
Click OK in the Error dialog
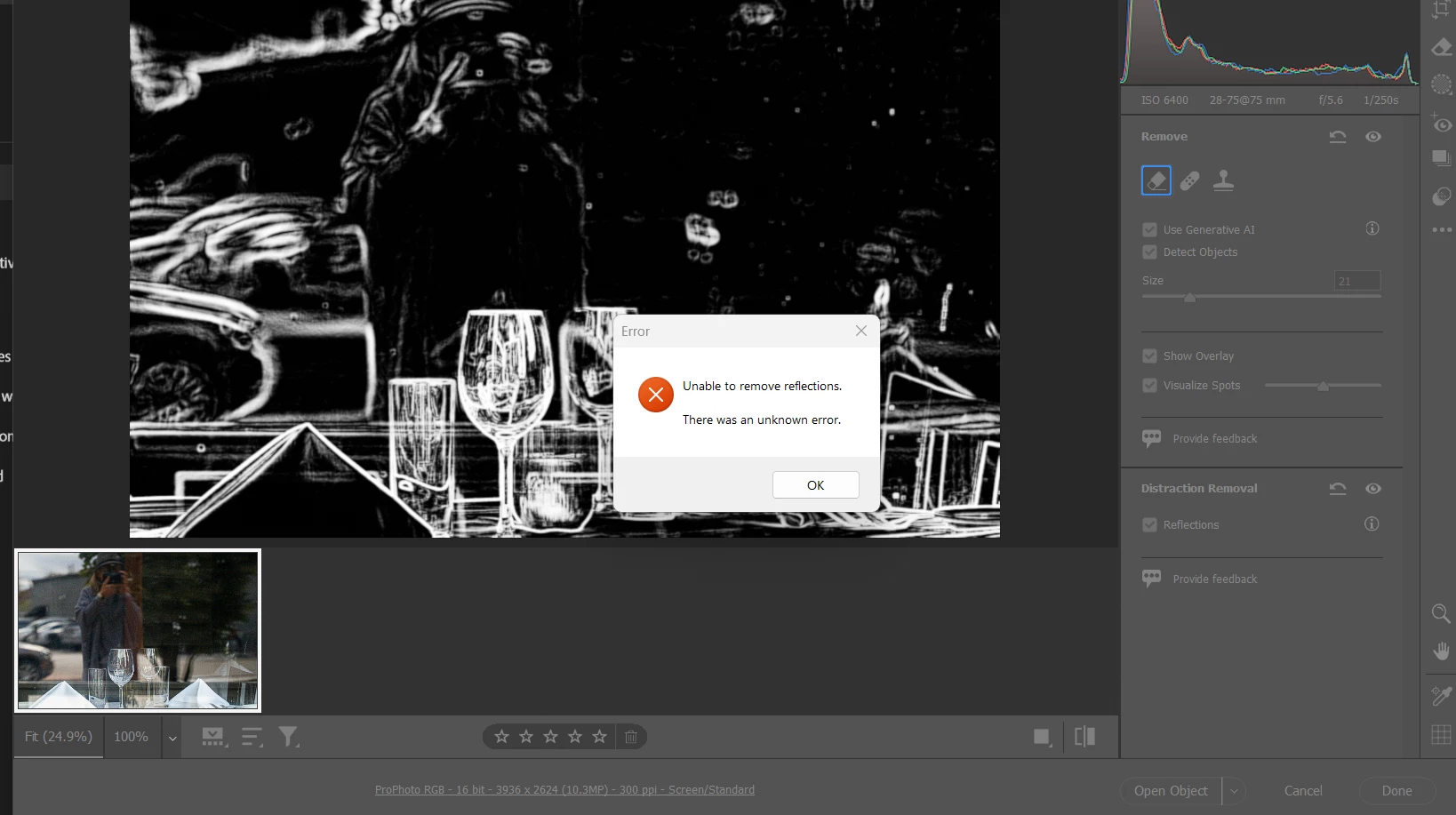point(815,485)
